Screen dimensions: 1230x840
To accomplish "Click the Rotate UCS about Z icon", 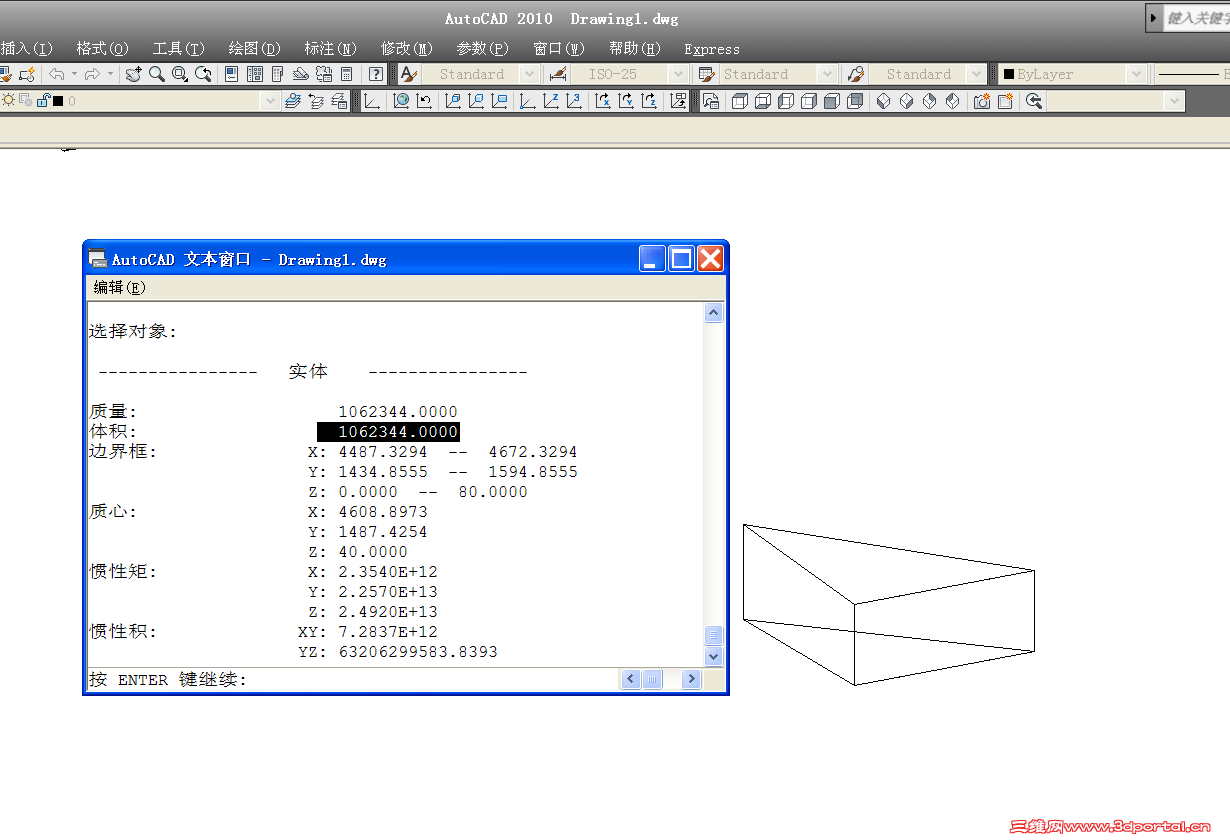I will (649, 101).
